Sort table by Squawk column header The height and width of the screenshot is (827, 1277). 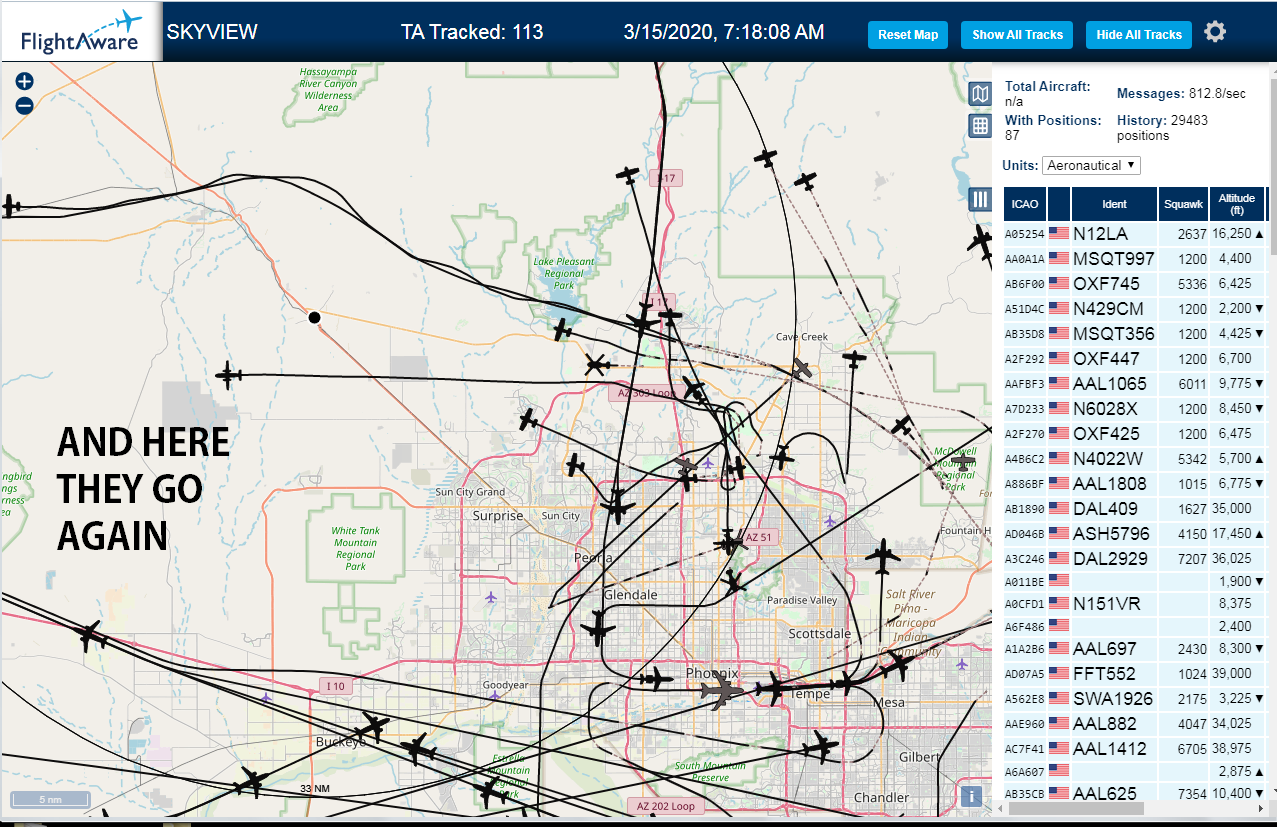point(1183,204)
